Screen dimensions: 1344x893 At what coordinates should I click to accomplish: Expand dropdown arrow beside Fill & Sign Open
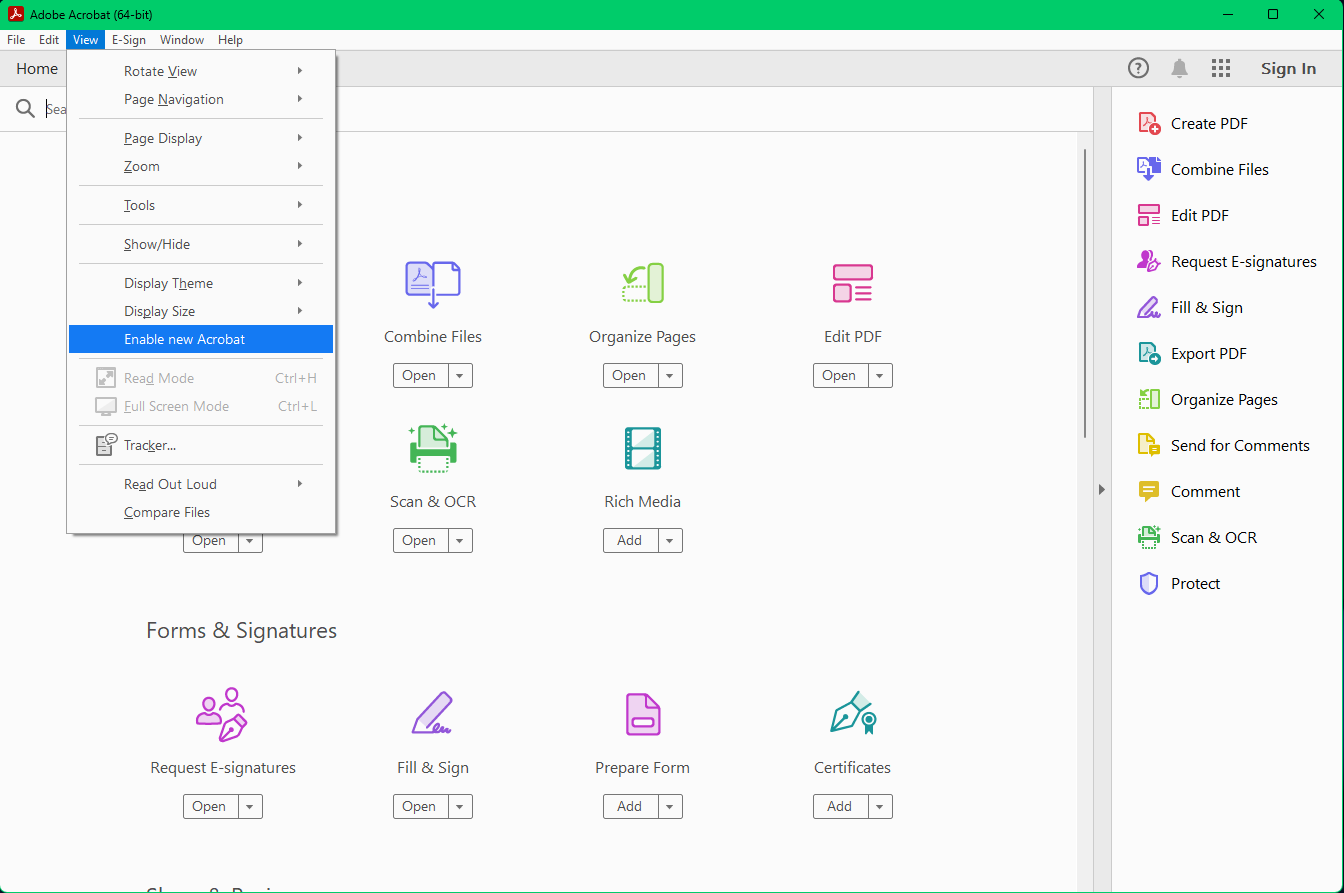coord(459,806)
